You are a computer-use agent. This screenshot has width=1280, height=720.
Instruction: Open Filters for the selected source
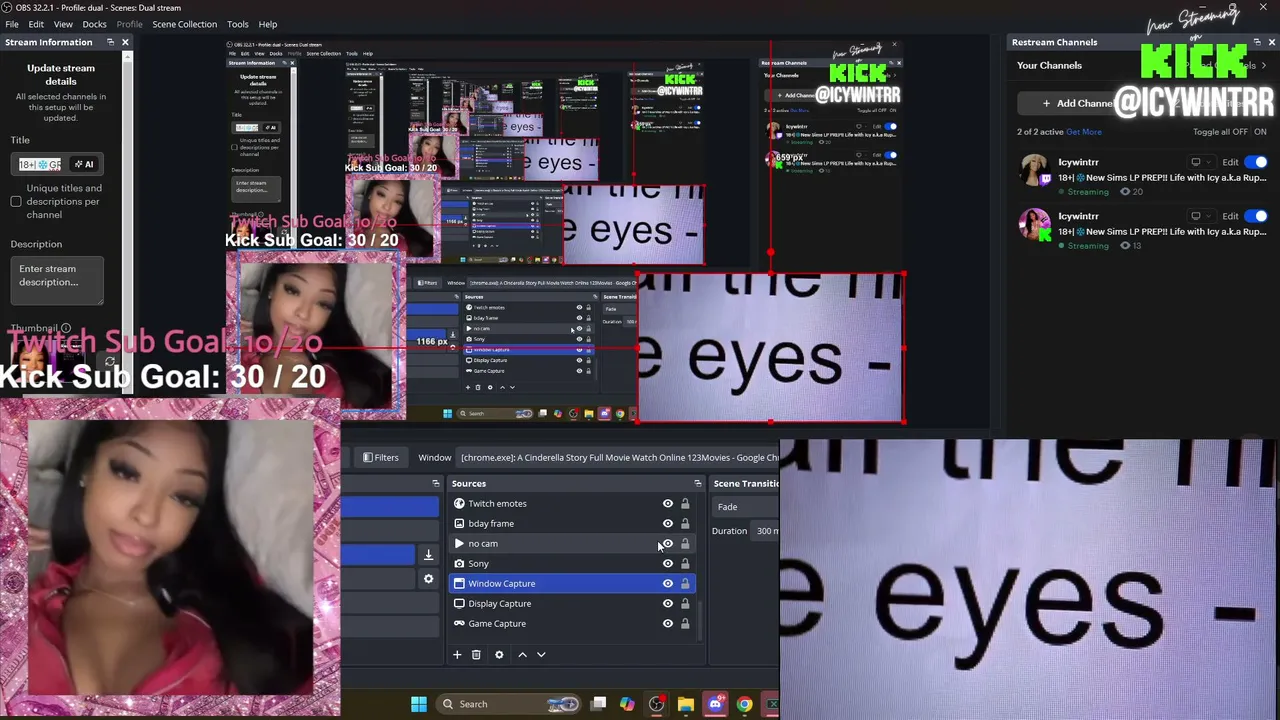[380, 457]
